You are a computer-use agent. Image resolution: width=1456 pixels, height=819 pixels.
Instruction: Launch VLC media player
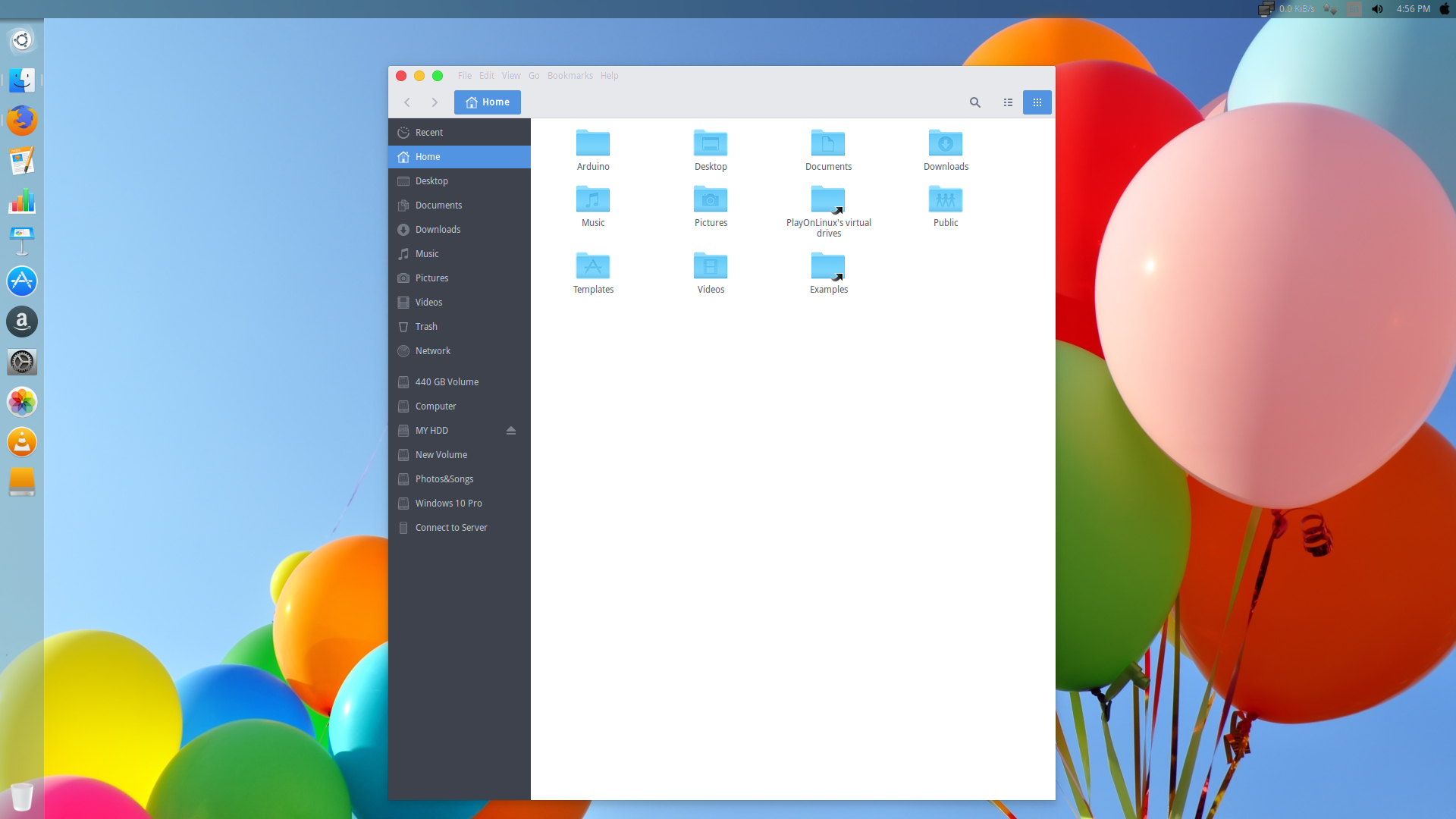pyautogui.click(x=22, y=442)
